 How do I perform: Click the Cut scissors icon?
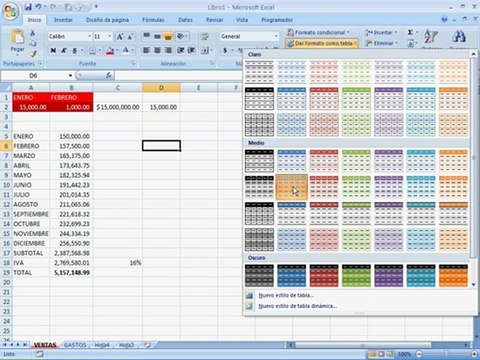click(x=33, y=33)
